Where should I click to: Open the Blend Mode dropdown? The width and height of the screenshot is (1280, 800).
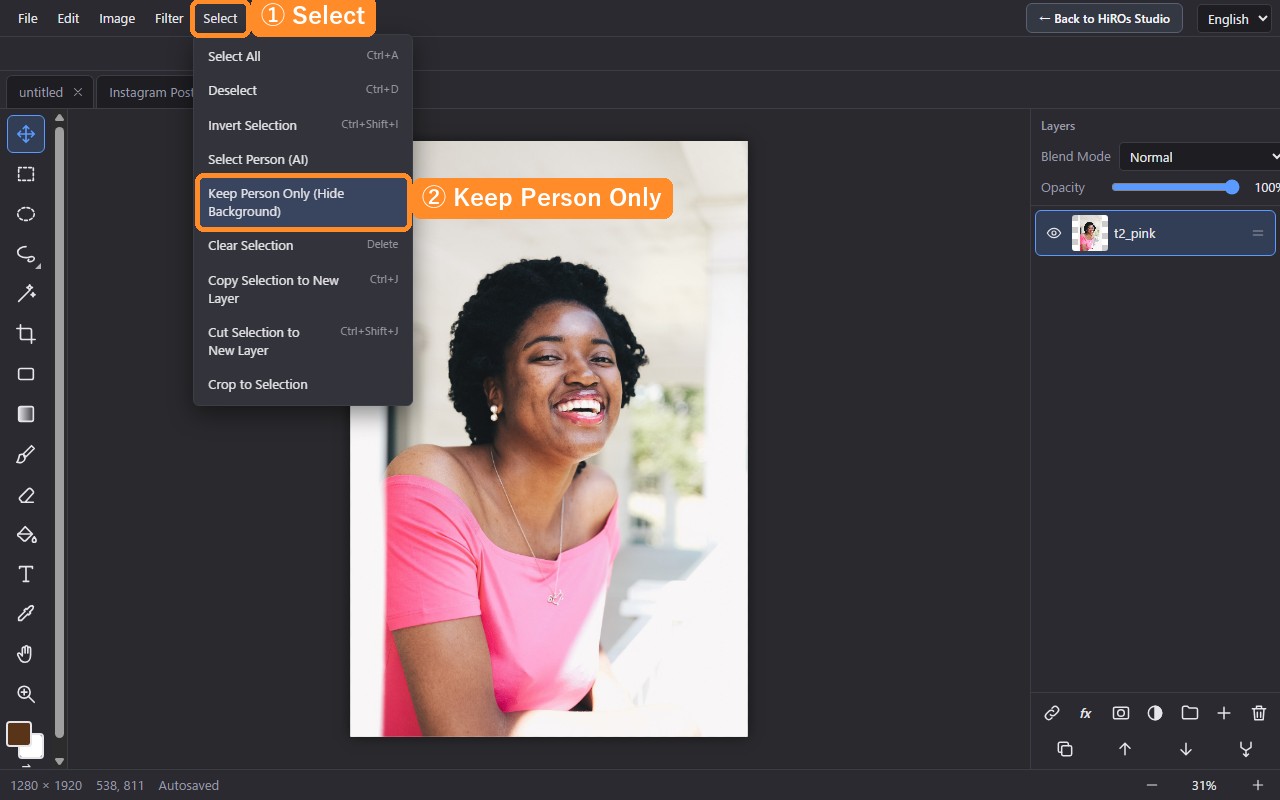[x=1199, y=157]
